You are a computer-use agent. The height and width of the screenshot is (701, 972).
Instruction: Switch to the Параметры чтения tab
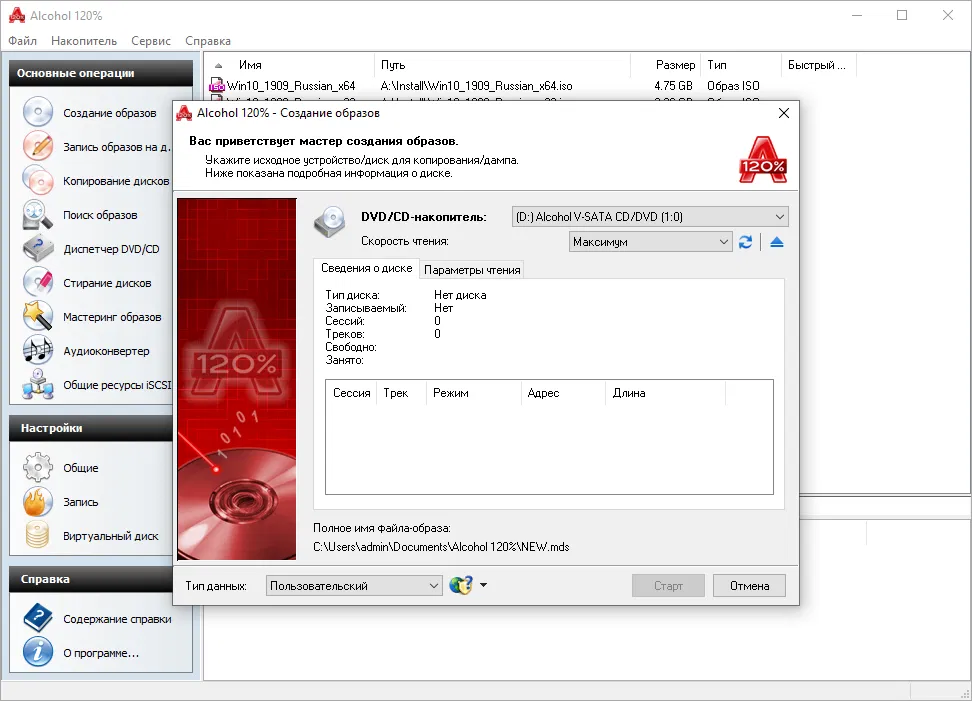coord(472,270)
